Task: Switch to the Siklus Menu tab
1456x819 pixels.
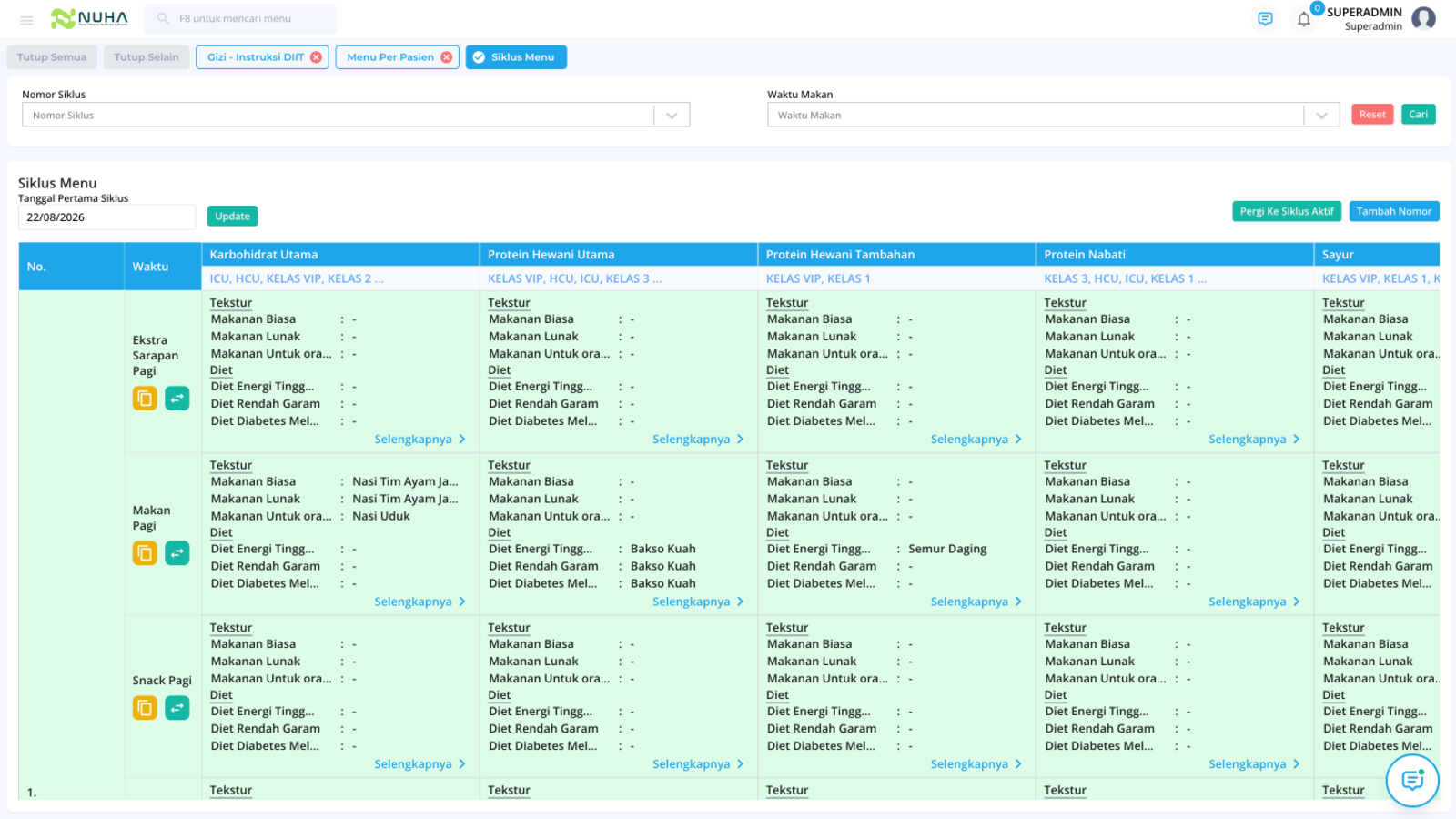Action: click(x=516, y=57)
